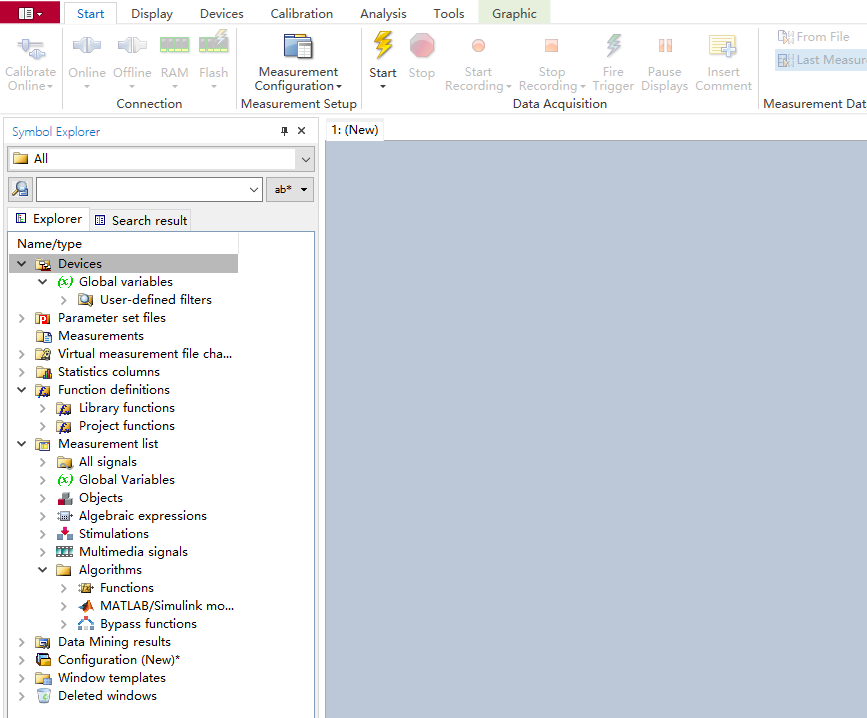Screen dimensions: 867x718
Task: Click the symbol search input field
Action: pyautogui.click(x=142, y=190)
